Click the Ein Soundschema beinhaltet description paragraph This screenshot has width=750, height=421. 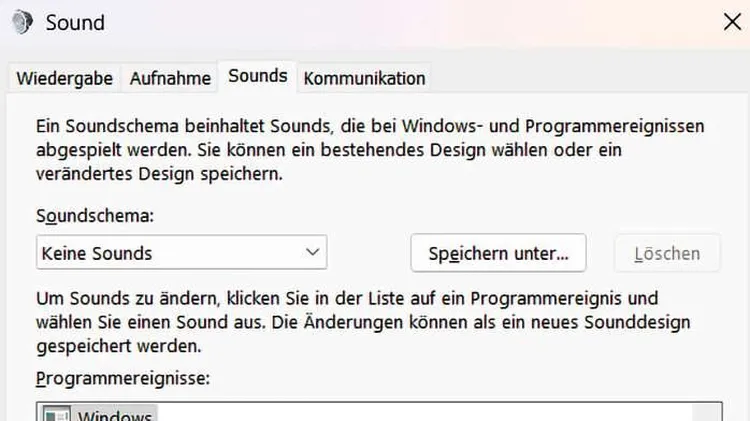(x=370, y=150)
